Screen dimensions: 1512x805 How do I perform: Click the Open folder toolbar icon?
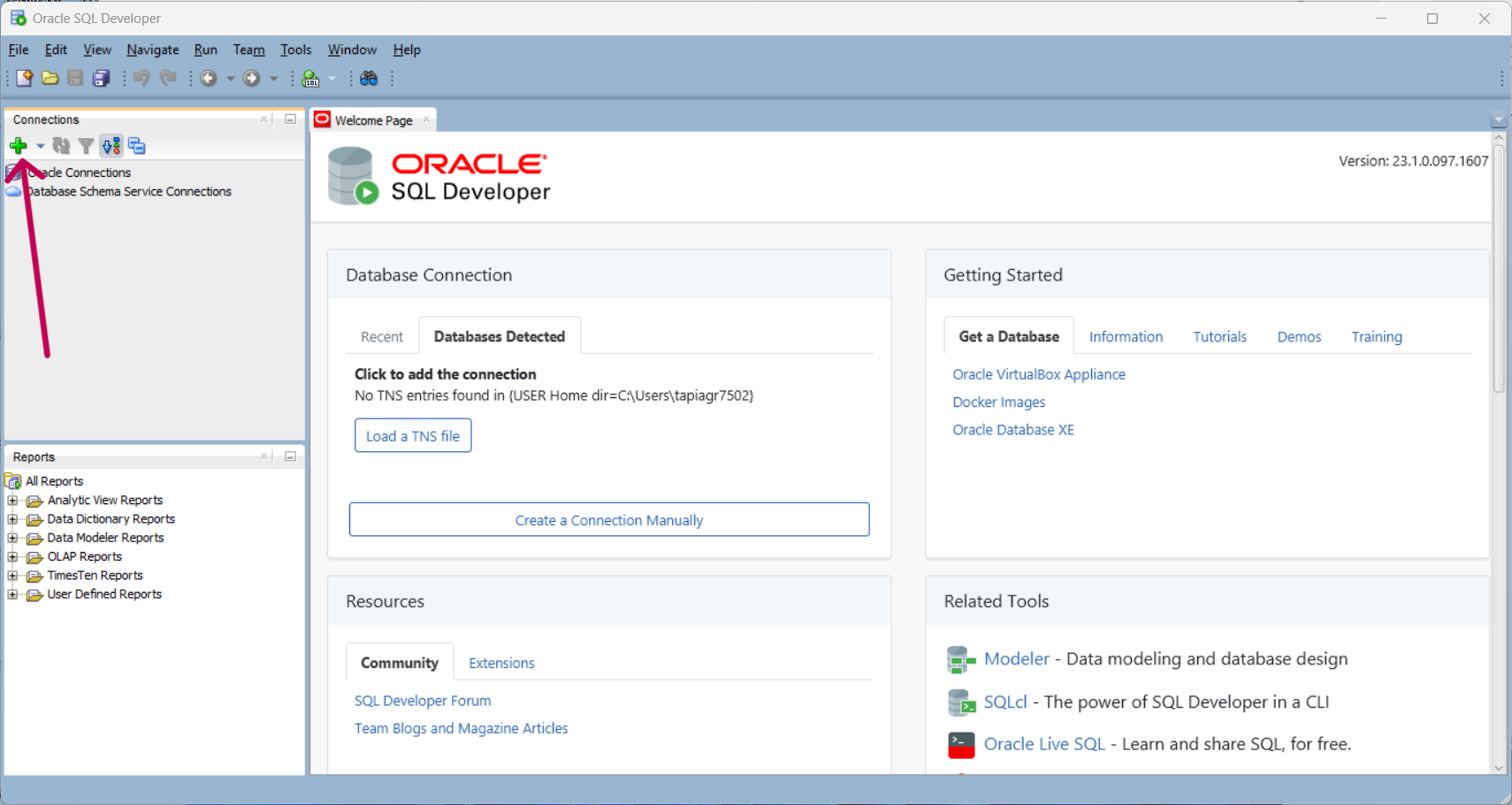tap(50, 79)
